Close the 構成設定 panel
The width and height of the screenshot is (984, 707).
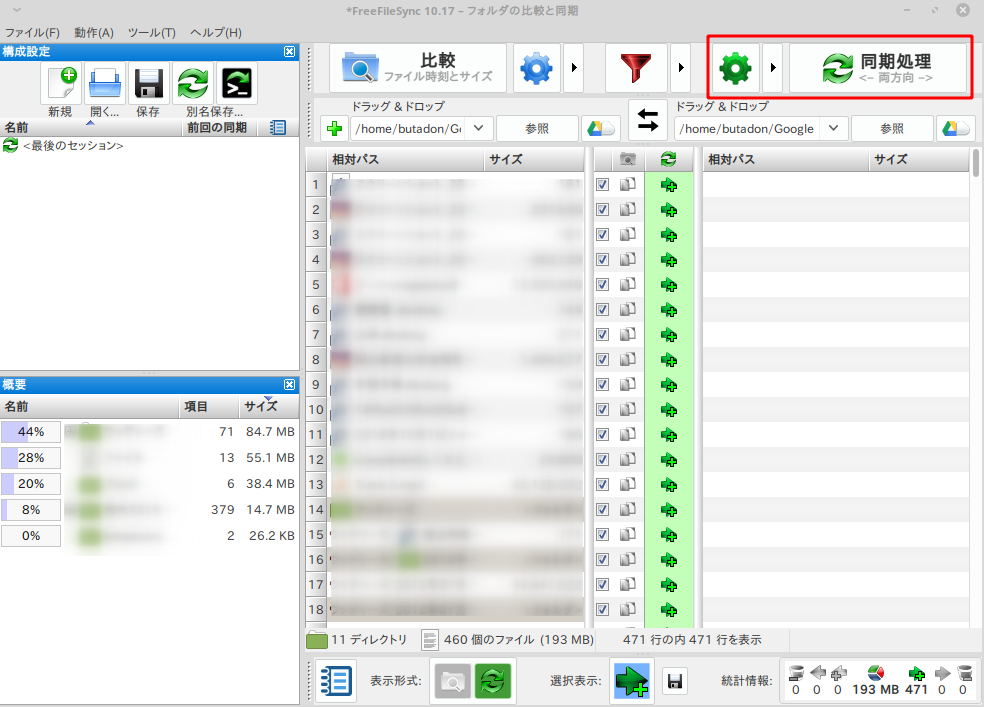pos(289,51)
